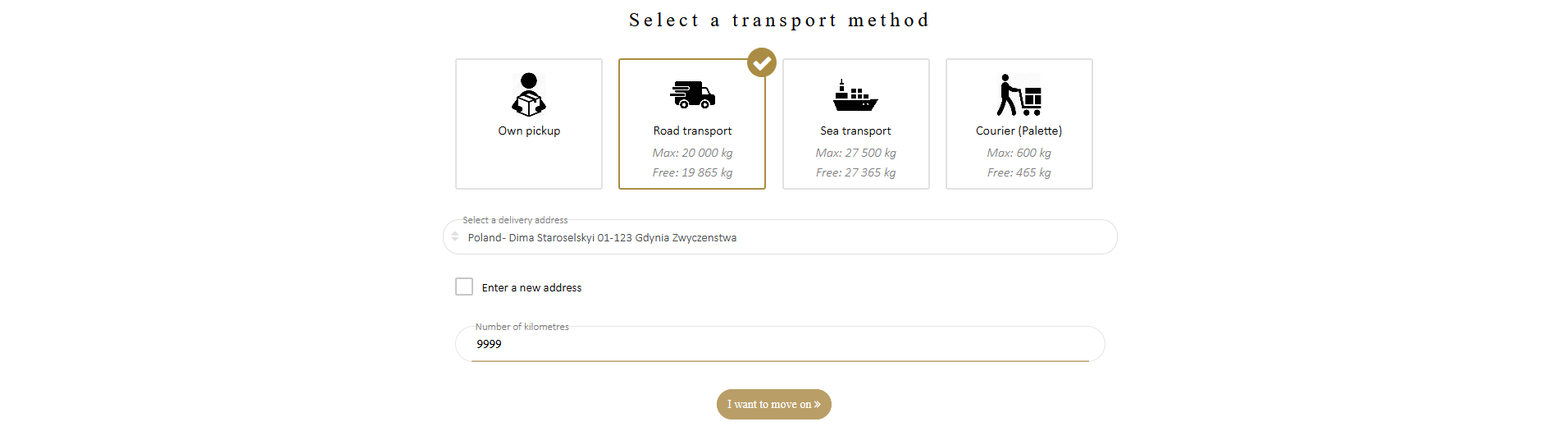Image resolution: width=1568 pixels, height=431 pixels.
Task: Click the Max: 27 500 kg text
Action: coord(855,153)
